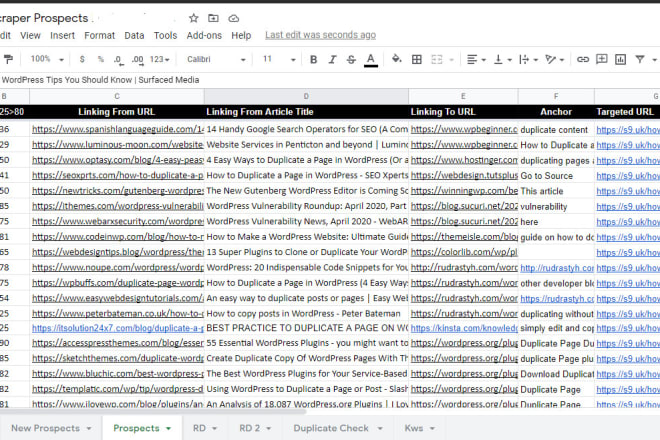Select the 'This article' anchor cell
This screenshot has height=440, width=660.
[x=556, y=191]
